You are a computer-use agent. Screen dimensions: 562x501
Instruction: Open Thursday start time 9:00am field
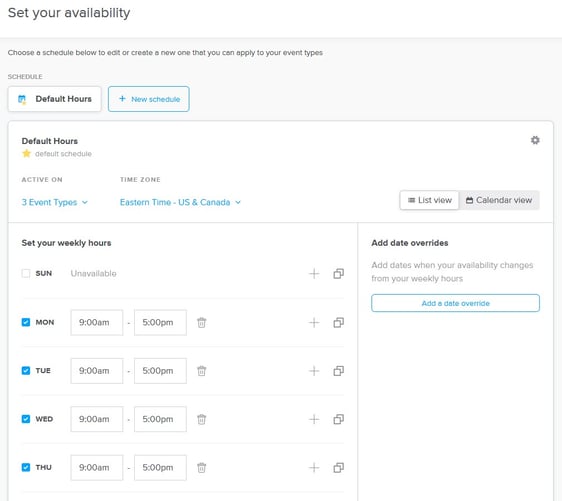point(97,468)
